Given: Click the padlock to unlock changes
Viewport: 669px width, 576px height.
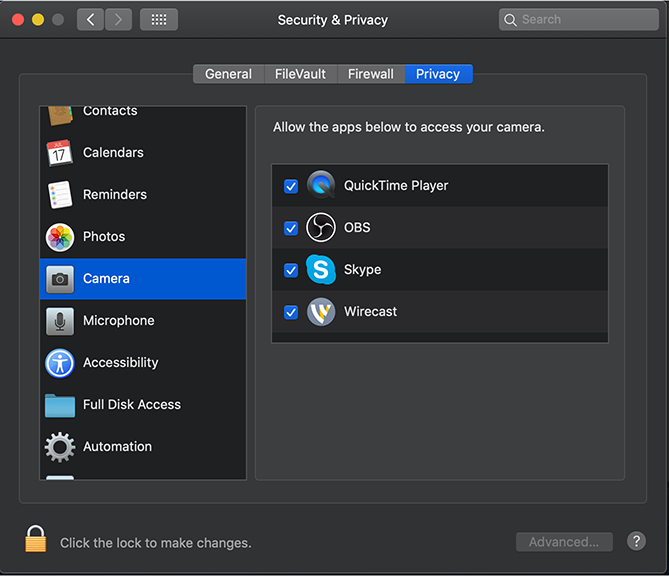Looking at the screenshot, I should pos(35,538).
